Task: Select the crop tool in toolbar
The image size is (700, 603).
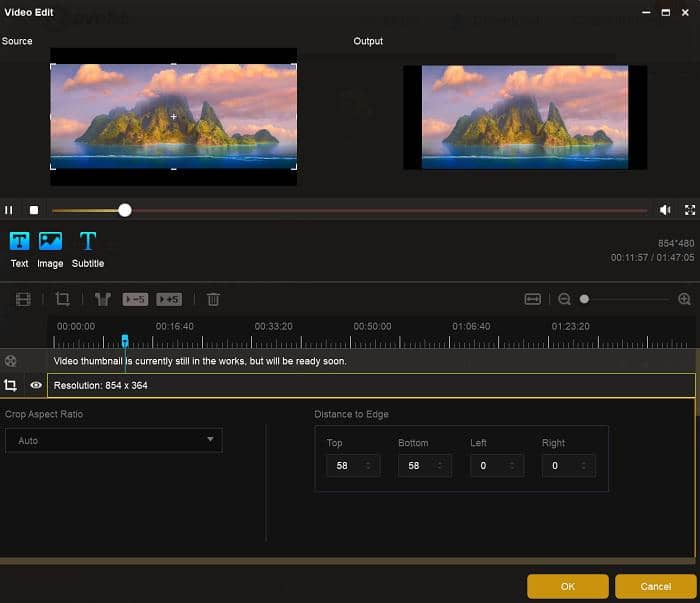Action: tap(62, 299)
